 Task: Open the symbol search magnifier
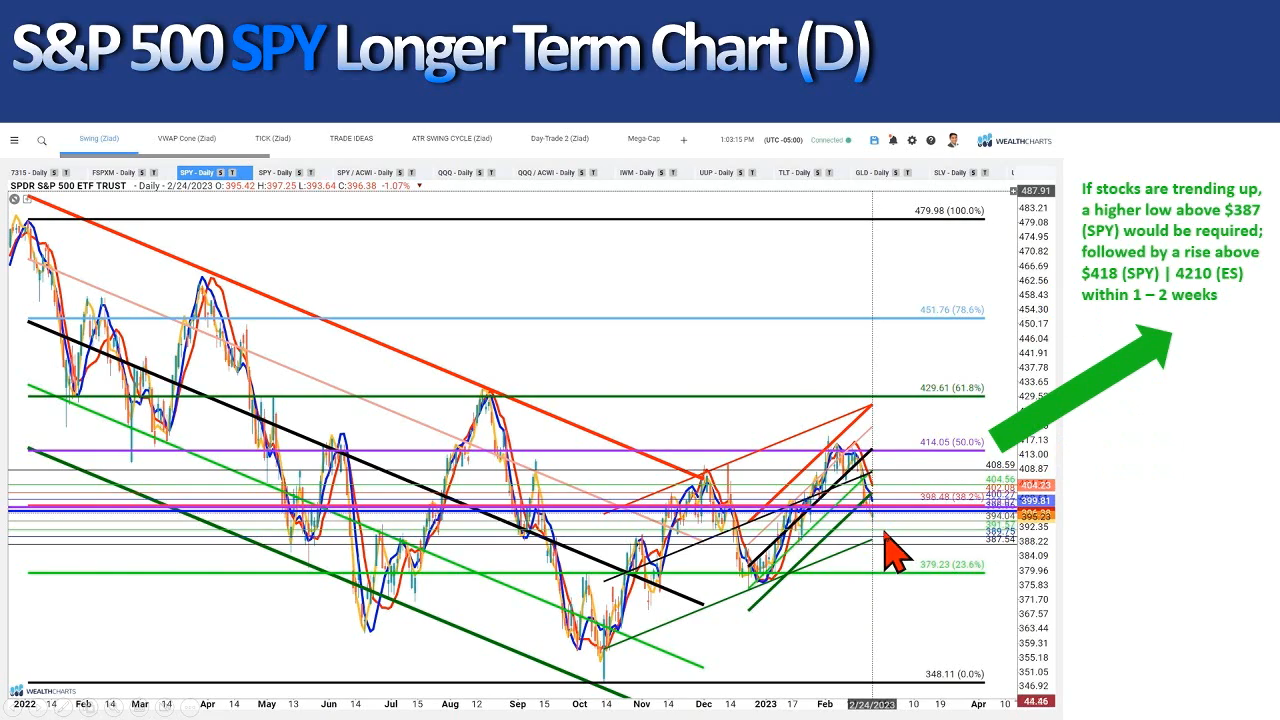point(42,140)
